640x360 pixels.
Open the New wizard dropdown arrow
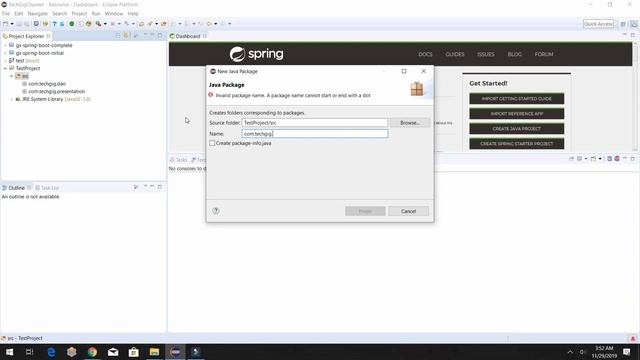click(x=12, y=24)
